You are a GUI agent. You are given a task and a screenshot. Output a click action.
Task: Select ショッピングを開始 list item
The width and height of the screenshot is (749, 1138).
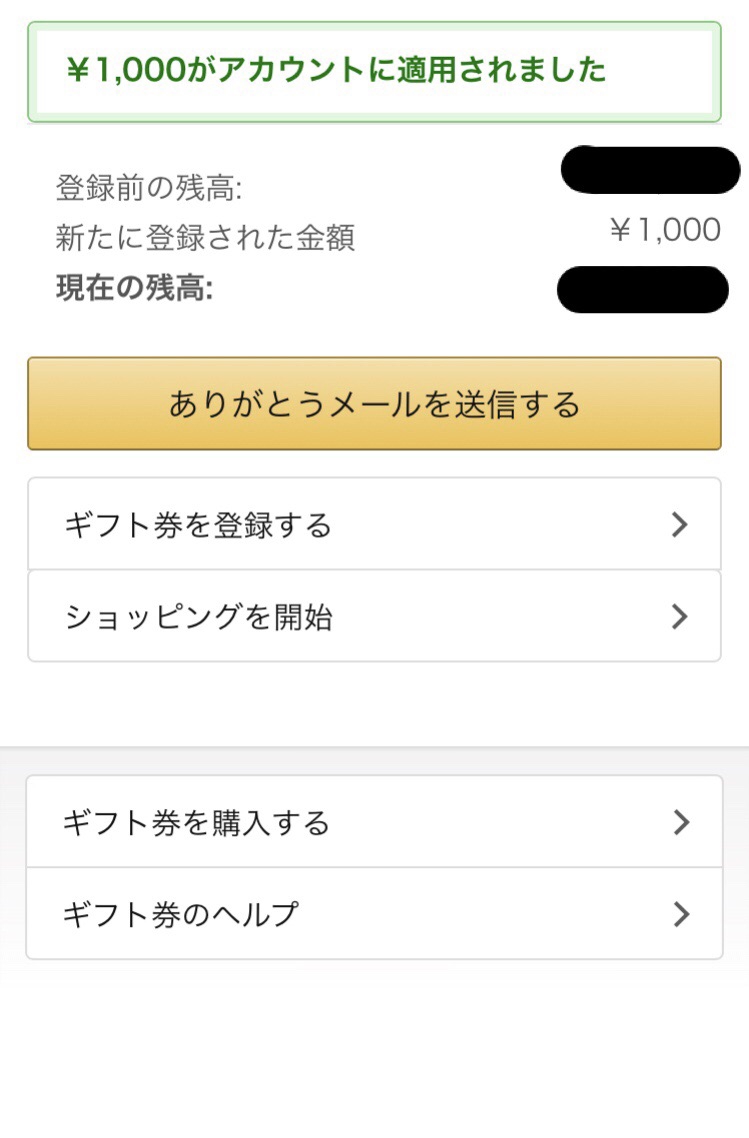(x=374, y=616)
